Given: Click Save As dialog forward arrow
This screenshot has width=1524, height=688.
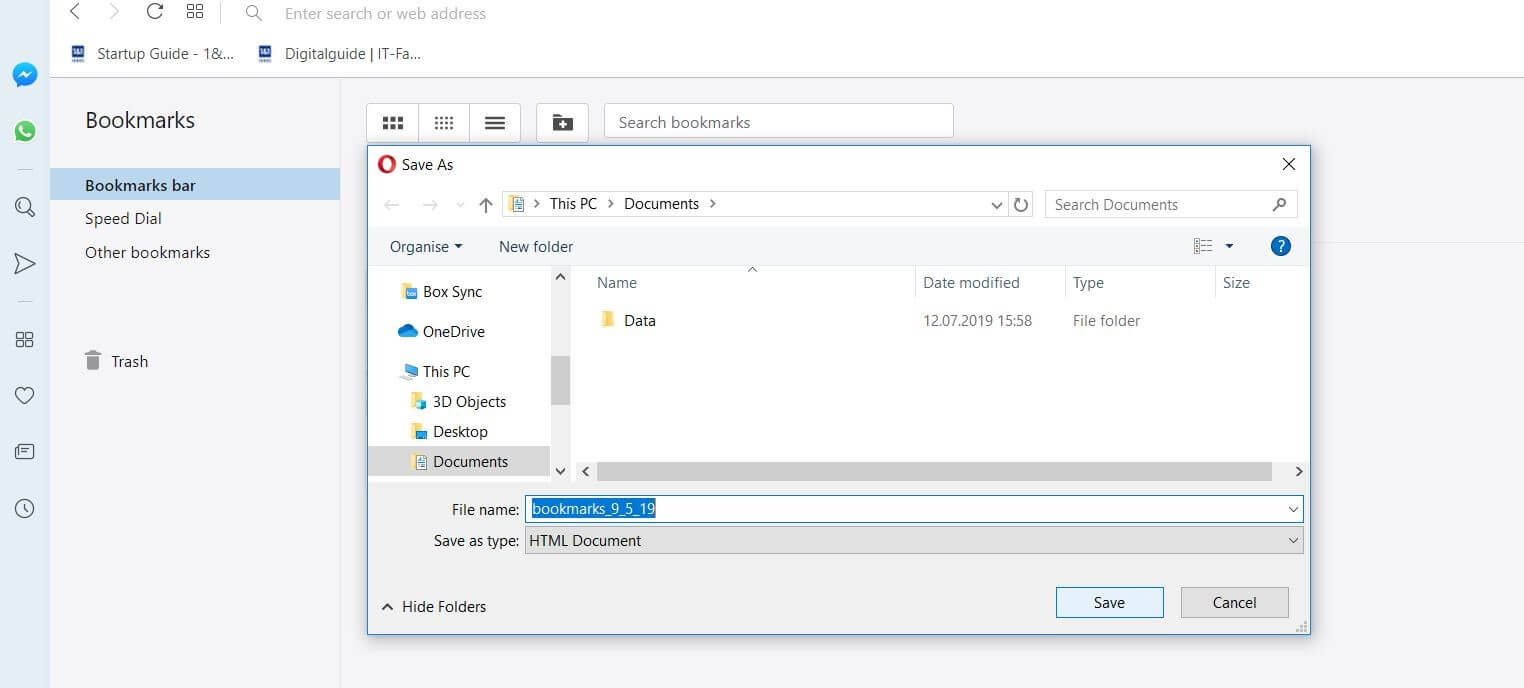Looking at the screenshot, I should [430, 204].
